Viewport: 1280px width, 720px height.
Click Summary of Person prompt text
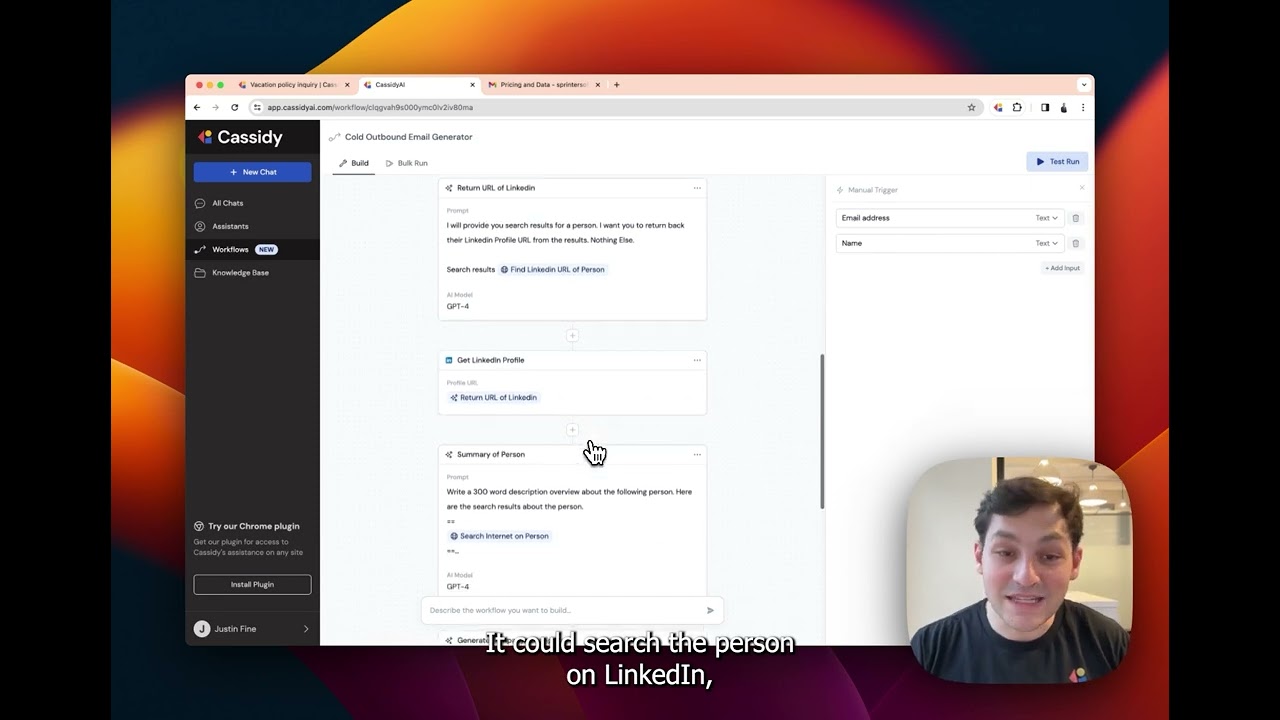(x=569, y=499)
